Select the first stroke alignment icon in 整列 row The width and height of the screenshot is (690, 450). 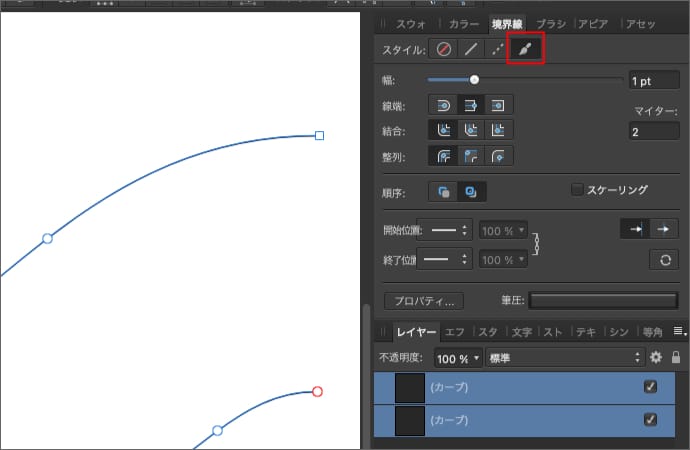pyautogui.click(x=444, y=155)
